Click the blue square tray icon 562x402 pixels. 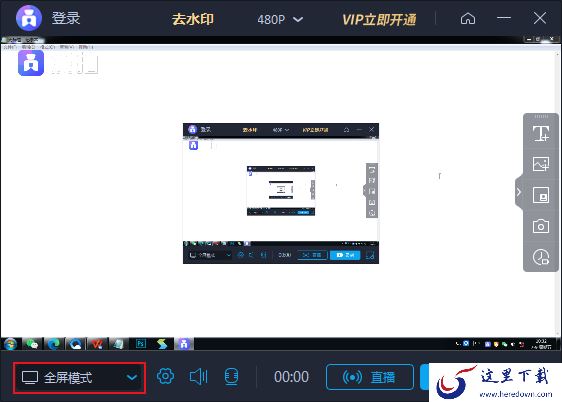[466, 343]
